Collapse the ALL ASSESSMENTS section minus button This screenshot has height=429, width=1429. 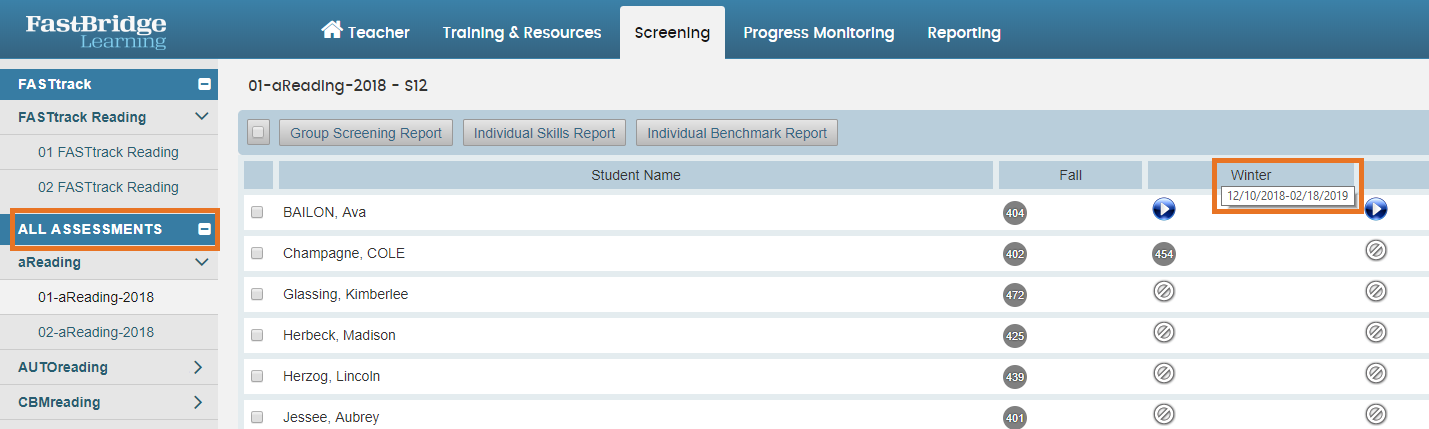tap(205, 229)
